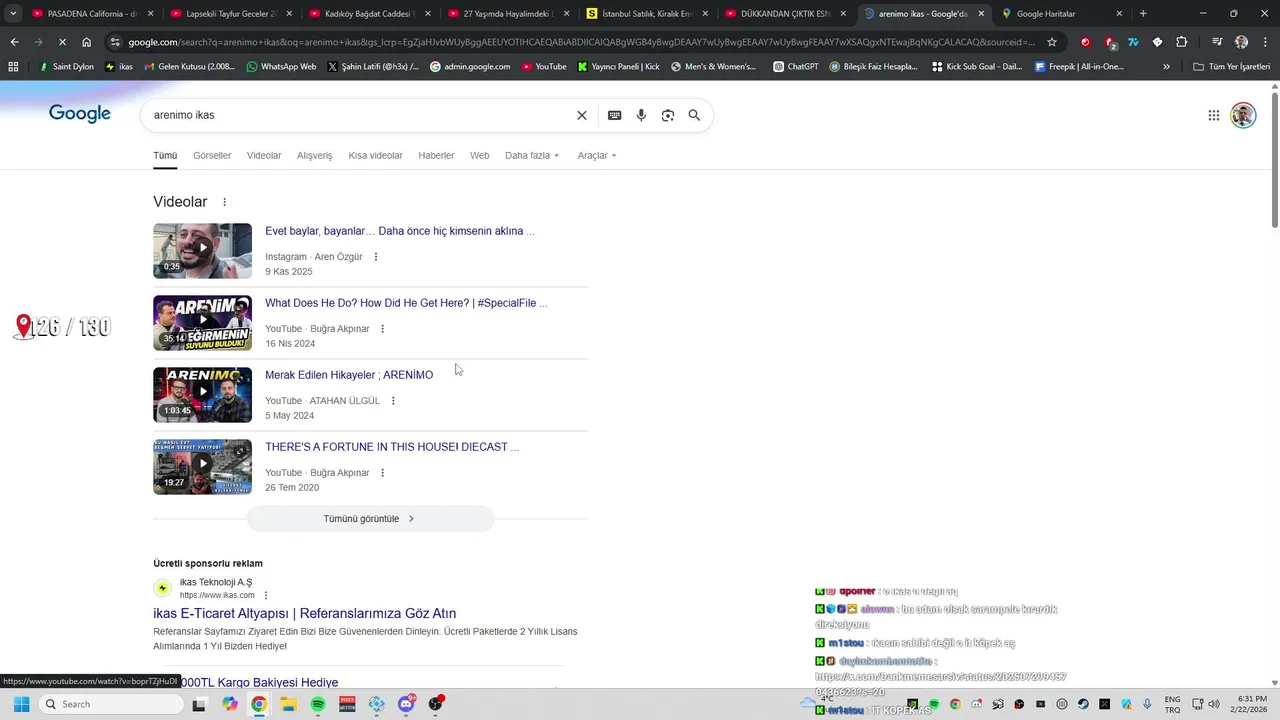Image resolution: width=1280 pixels, height=720 pixels.
Task: Open the ikas E-Ticaret Altyapısı ad link
Action: point(304,614)
